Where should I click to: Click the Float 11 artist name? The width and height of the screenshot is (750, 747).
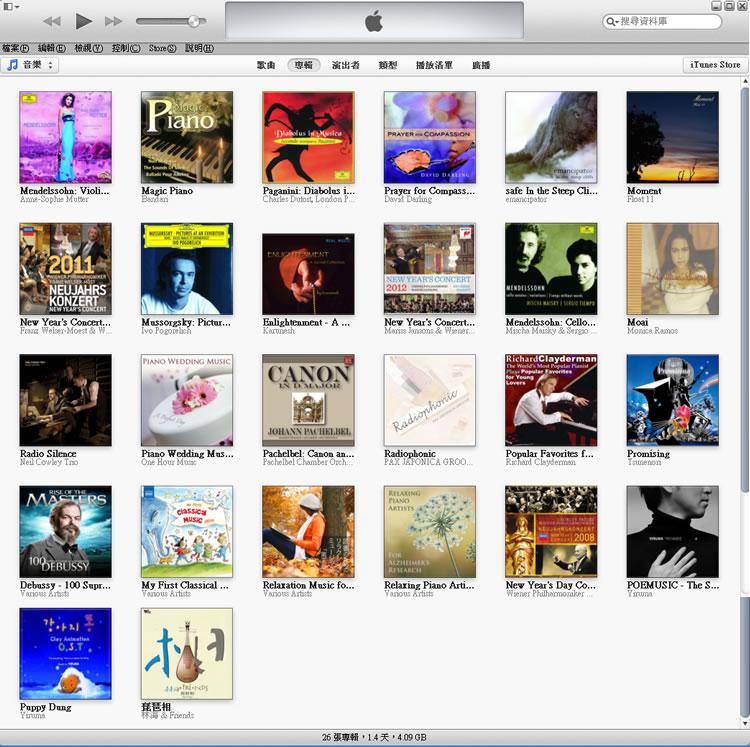click(x=640, y=199)
